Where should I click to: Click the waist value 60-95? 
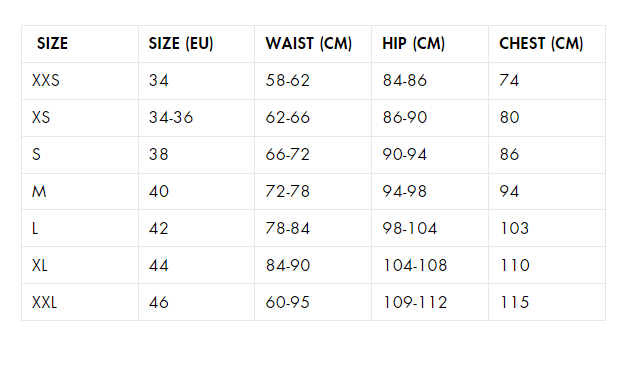coord(288,302)
